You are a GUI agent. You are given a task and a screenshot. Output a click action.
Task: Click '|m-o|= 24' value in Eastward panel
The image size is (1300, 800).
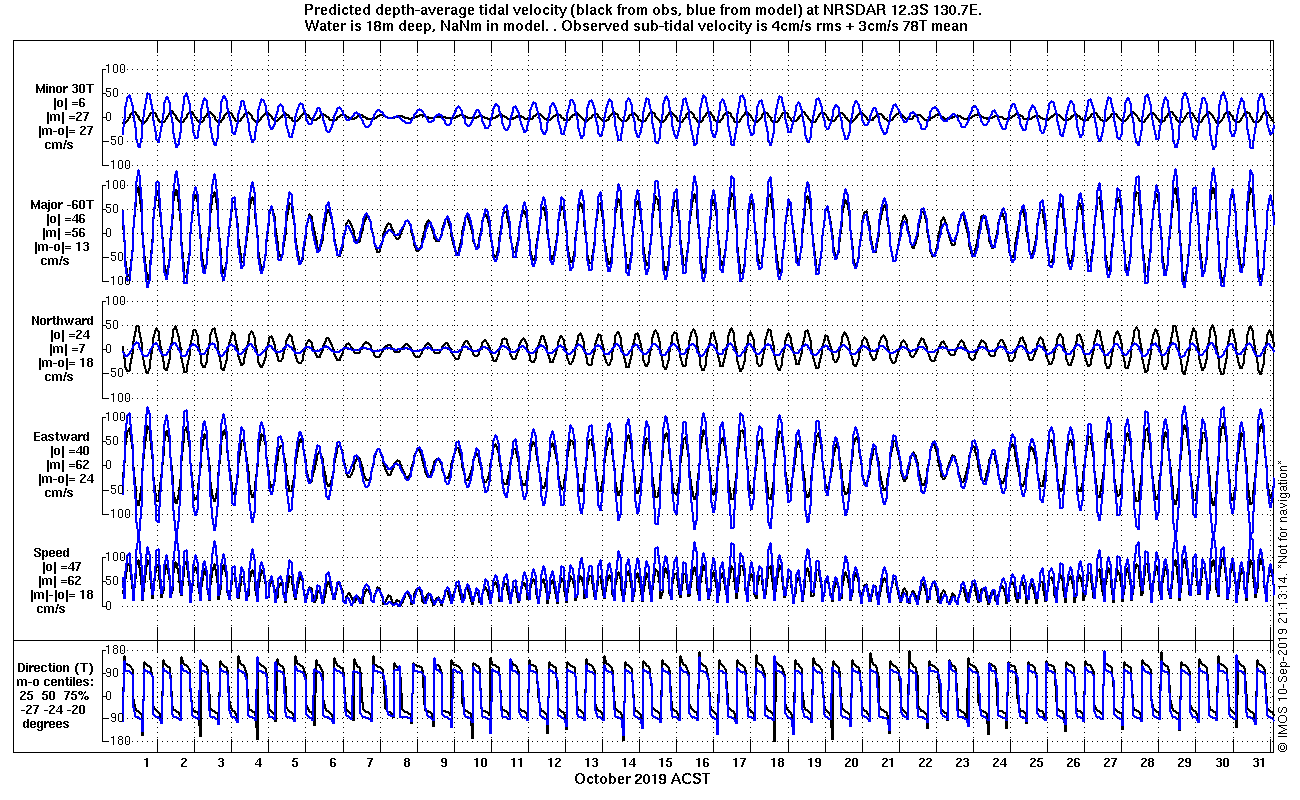tap(64, 479)
